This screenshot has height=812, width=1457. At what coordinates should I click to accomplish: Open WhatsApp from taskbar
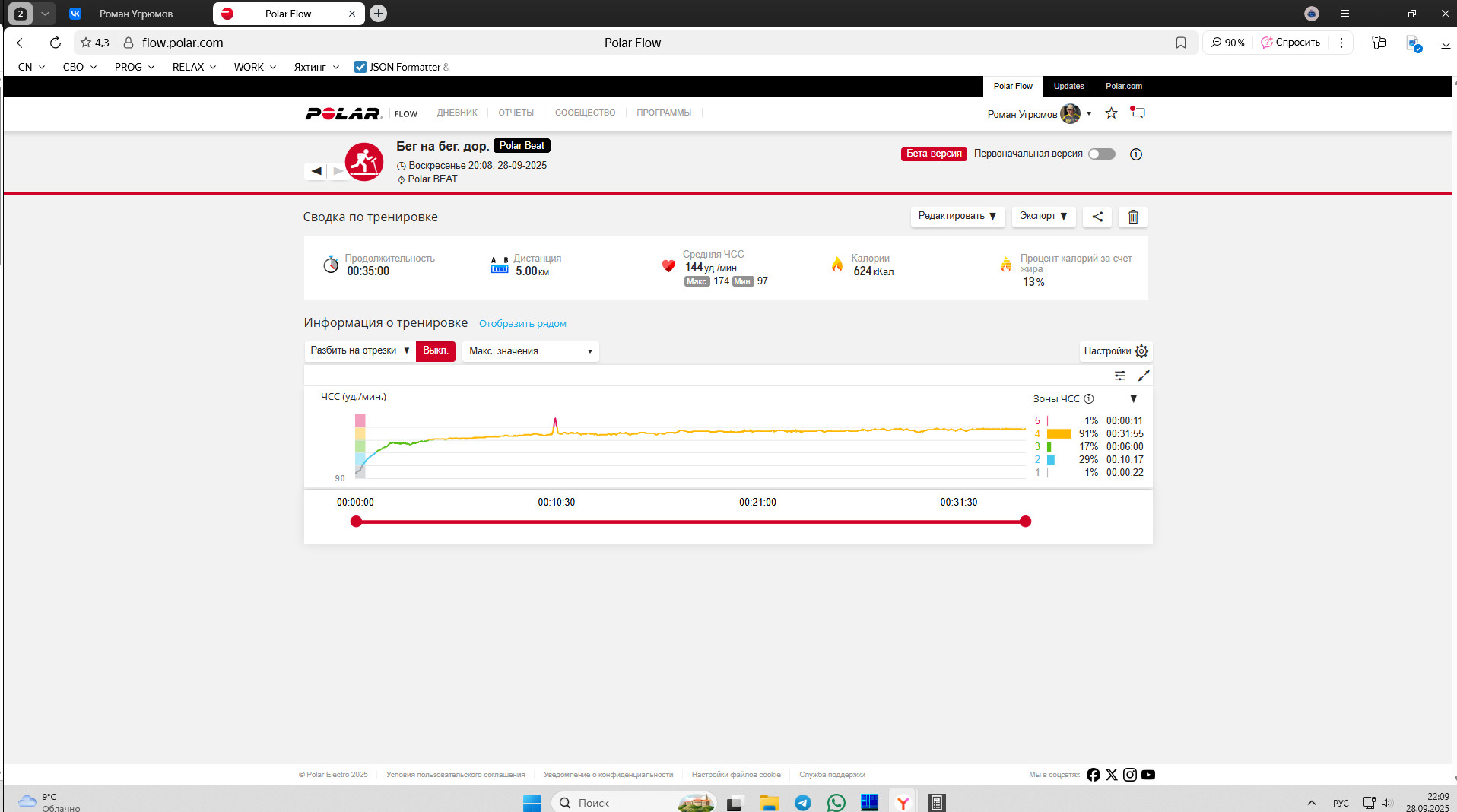pos(836,802)
